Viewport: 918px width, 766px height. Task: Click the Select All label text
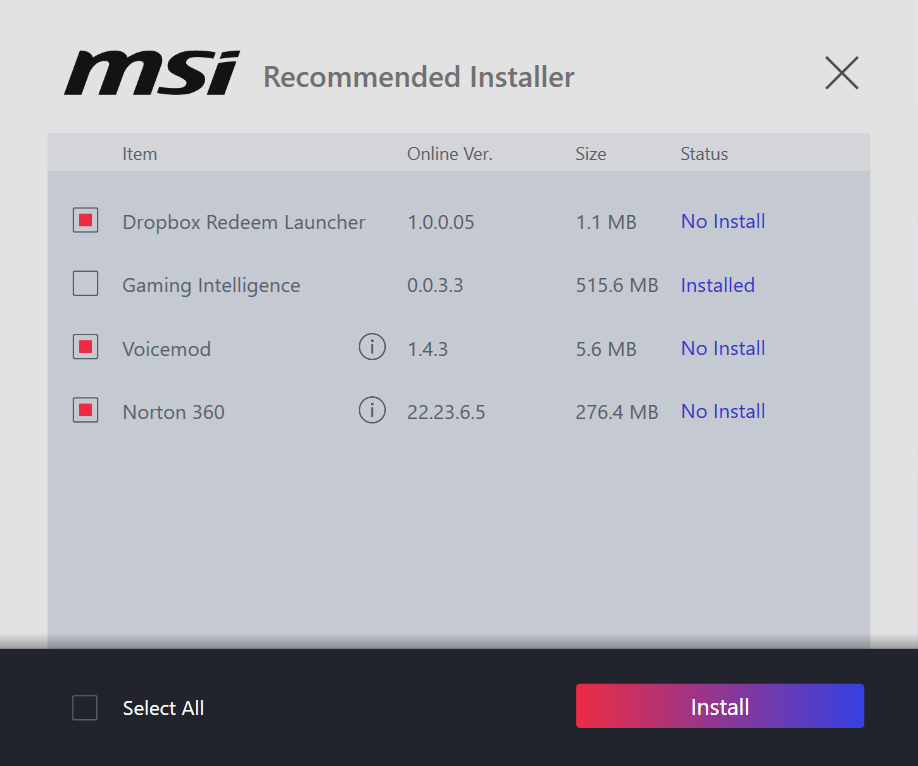(163, 708)
